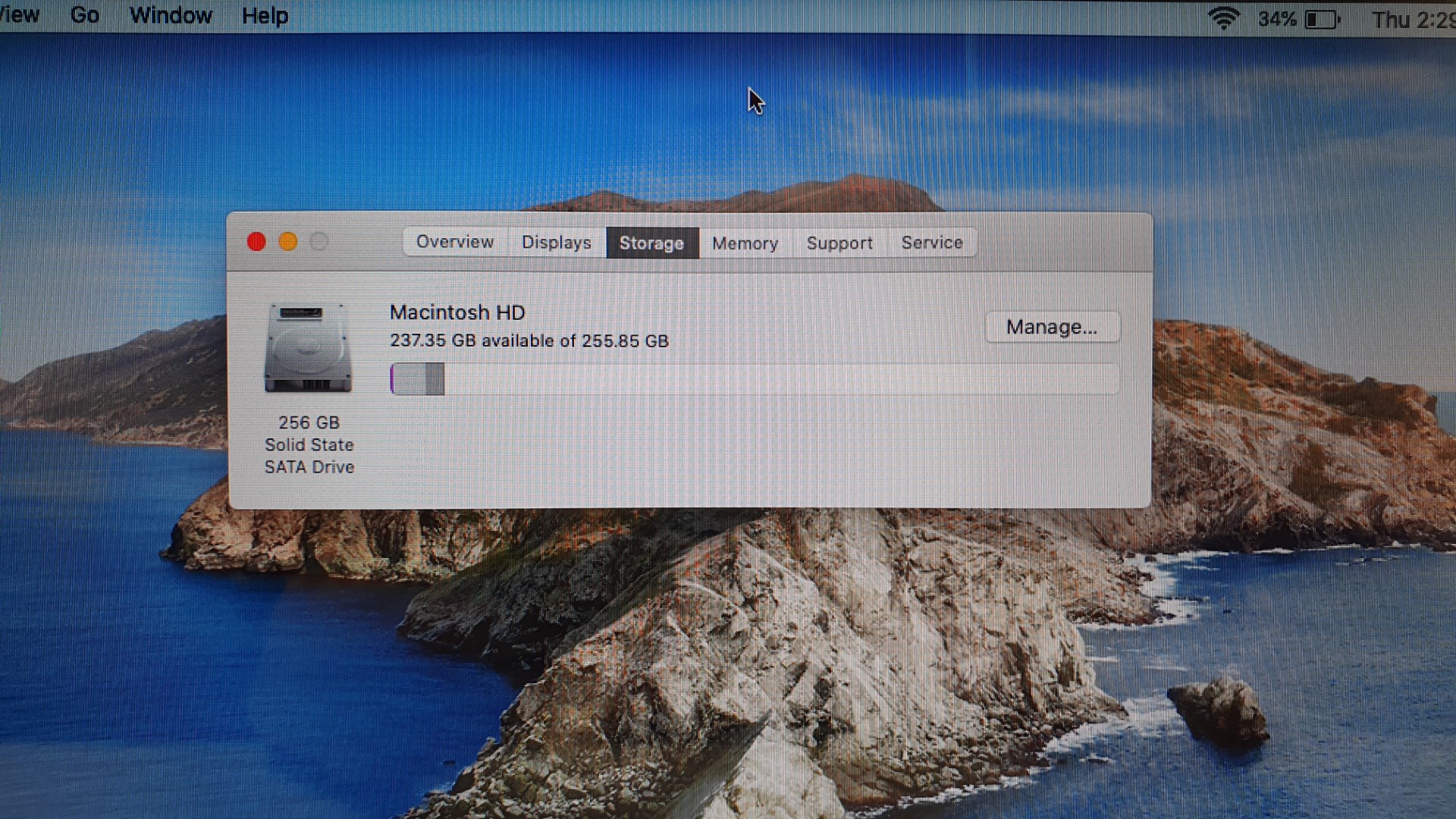1456x819 pixels.
Task: Click the battery status icon
Action: [1322, 20]
